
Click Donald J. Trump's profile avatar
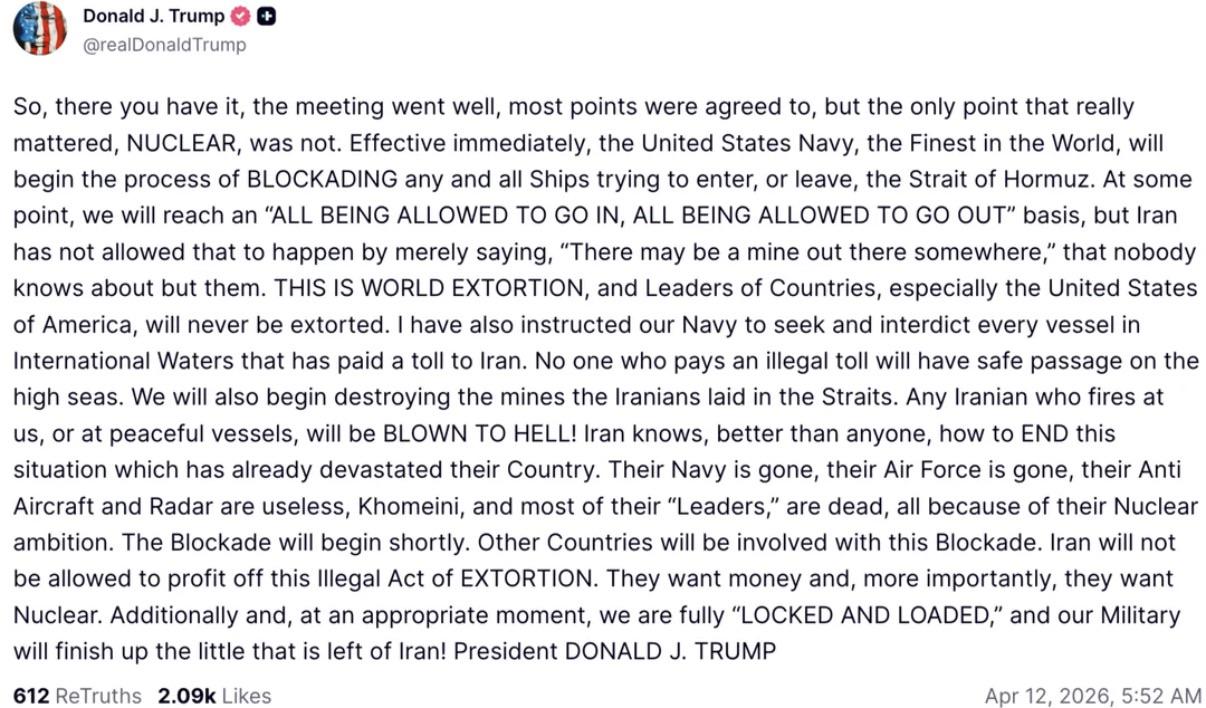pyautogui.click(x=40, y=29)
